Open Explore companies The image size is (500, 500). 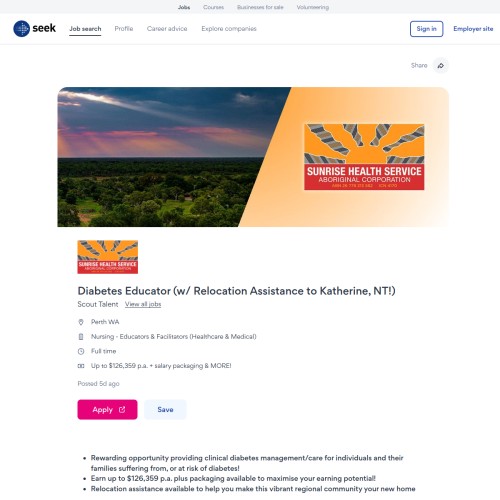point(229,29)
